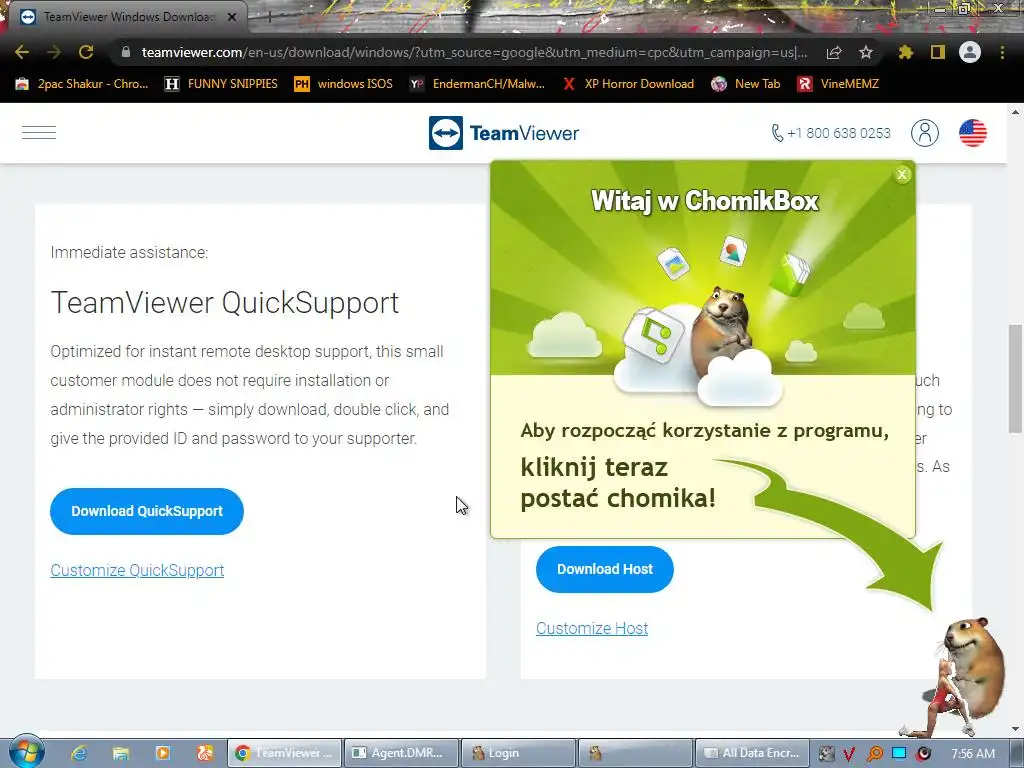Open the Customize QuickSupport link
This screenshot has height=768, width=1024.
click(137, 570)
